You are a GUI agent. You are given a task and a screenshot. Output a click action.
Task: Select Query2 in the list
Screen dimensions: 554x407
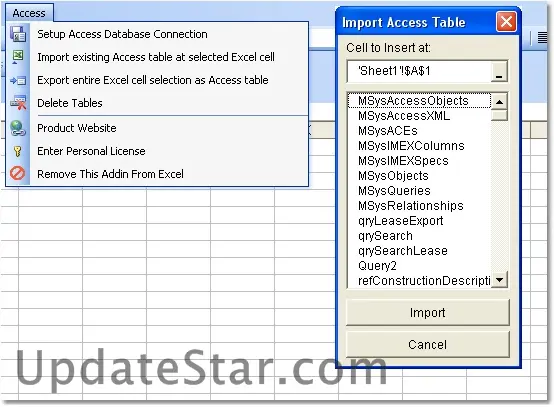[419, 266]
